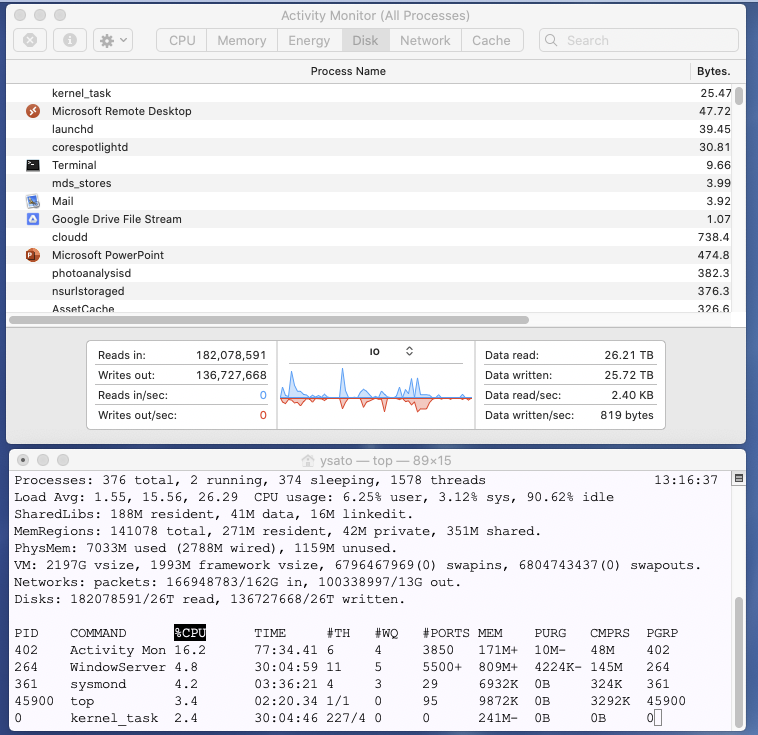Click the Microsoft Remote Desktop icon
The width and height of the screenshot is (758, 735).
(x=33, y=111)
